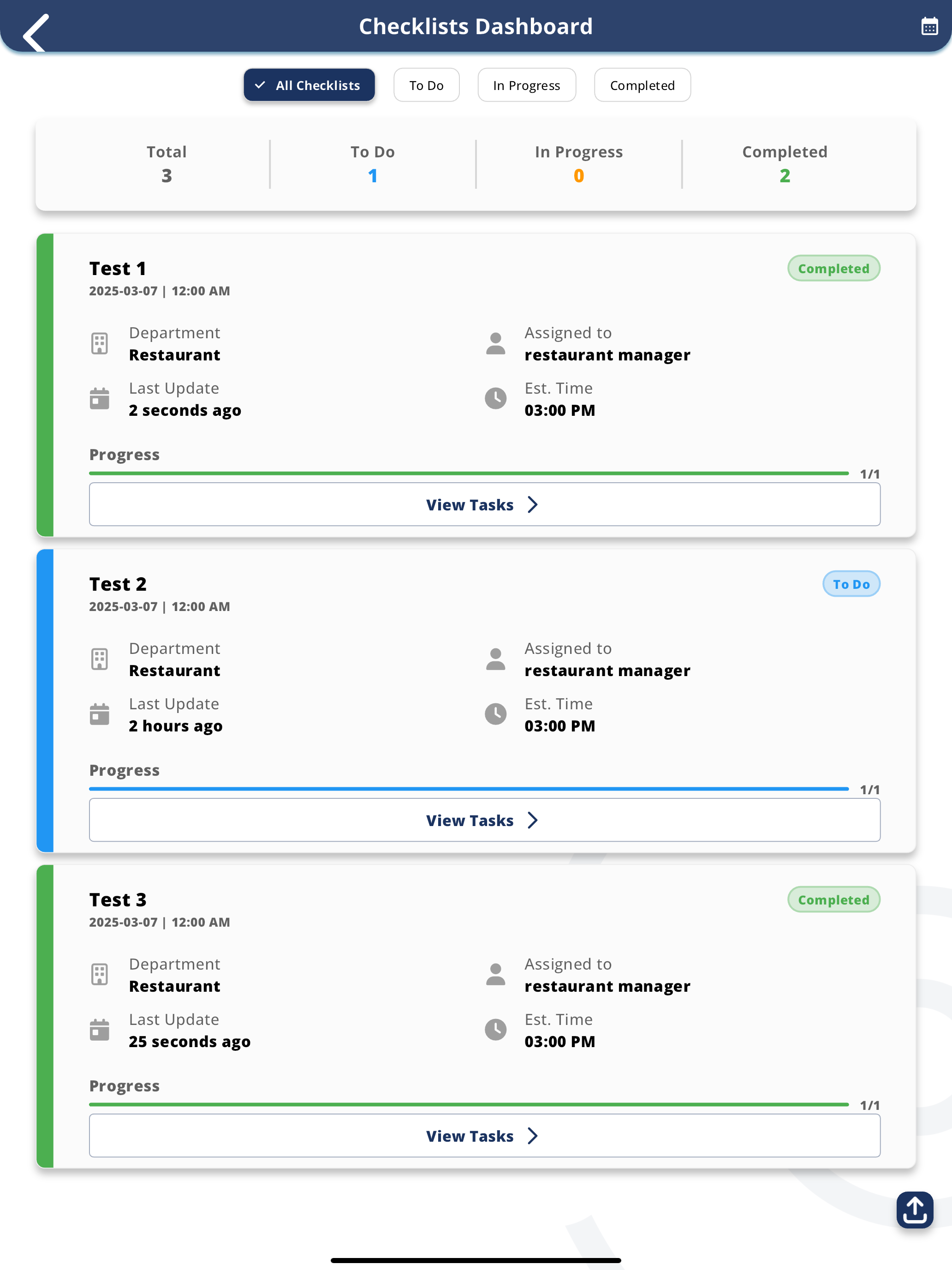Open View Tasks for Test 1
The image size is (952, 1270).
coord(484,505)
